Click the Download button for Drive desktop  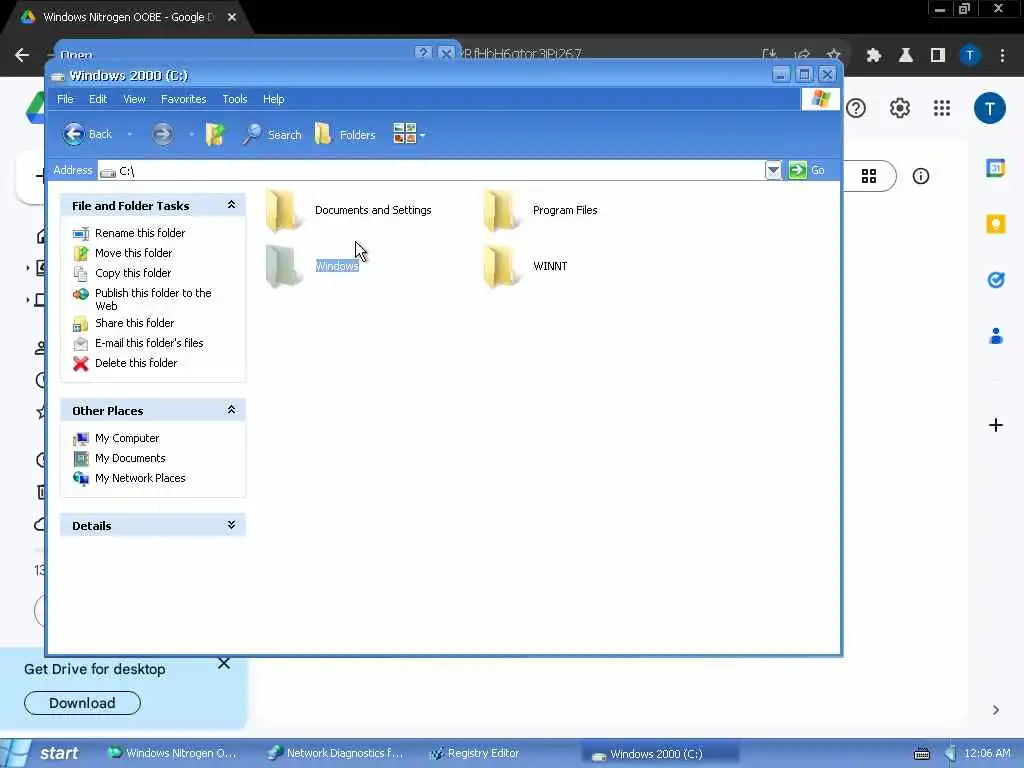(x=82, y=703)
